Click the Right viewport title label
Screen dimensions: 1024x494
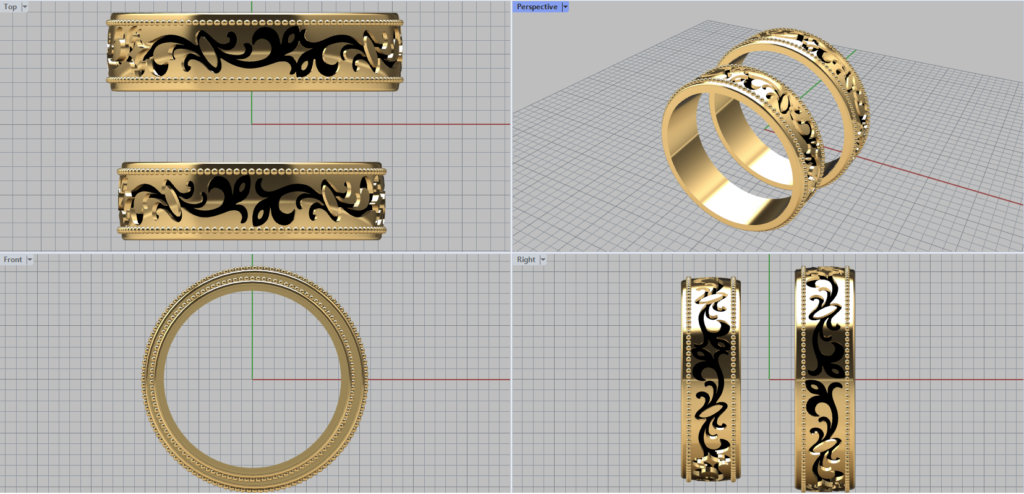(x=526, y=259)
